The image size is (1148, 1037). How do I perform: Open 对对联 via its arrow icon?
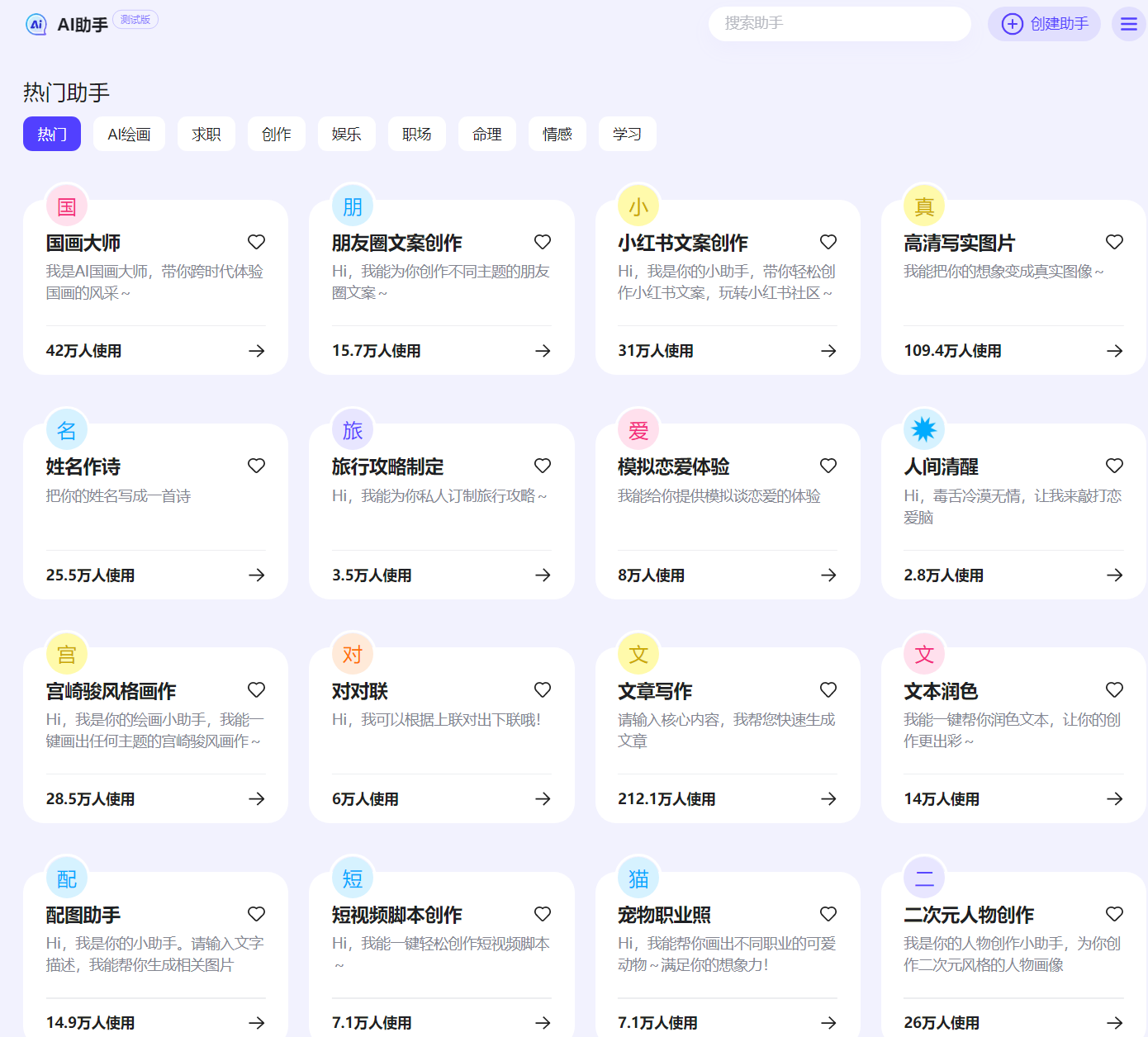point(543,799)
